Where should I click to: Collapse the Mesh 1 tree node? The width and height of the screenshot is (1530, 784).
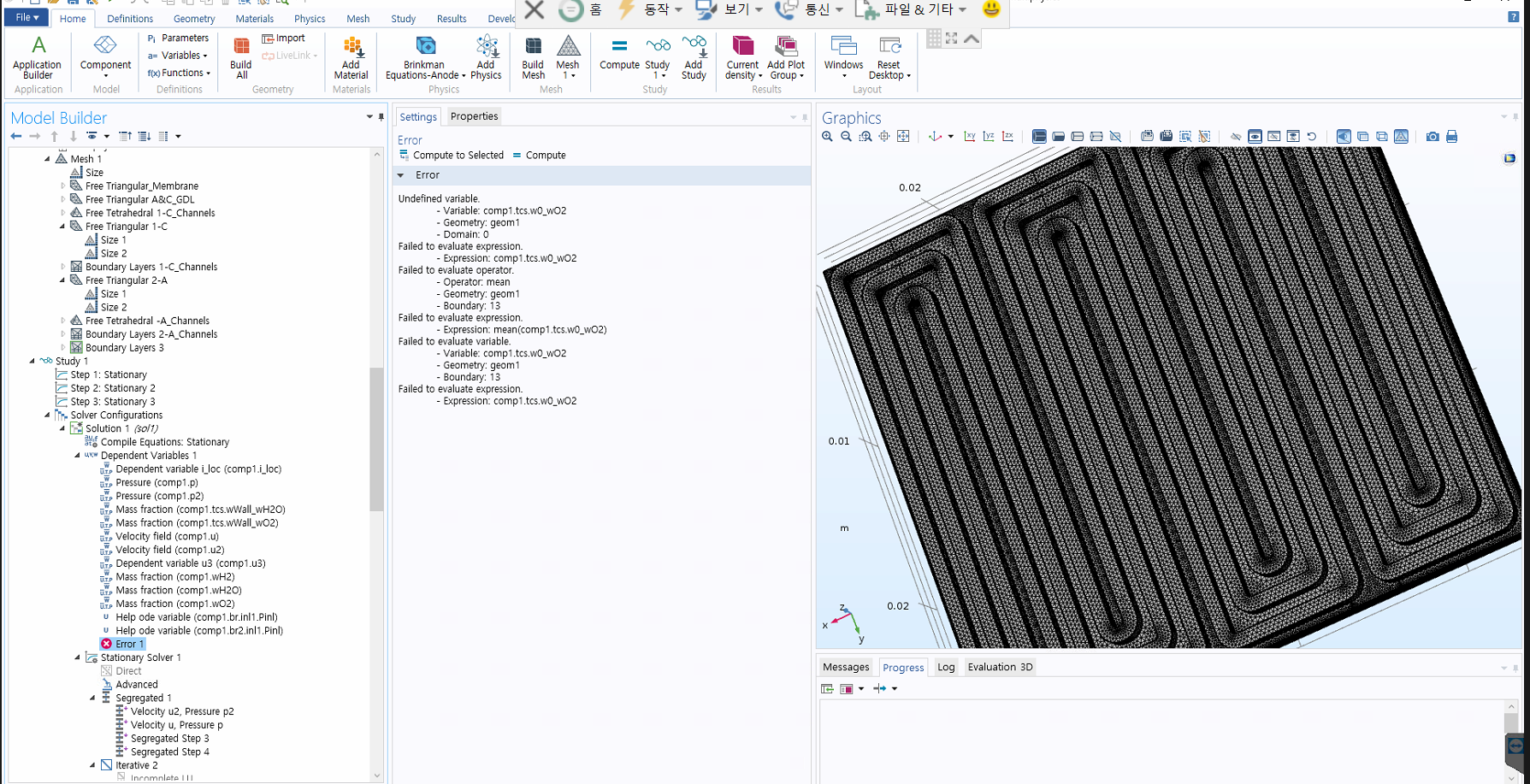point(47,159)
